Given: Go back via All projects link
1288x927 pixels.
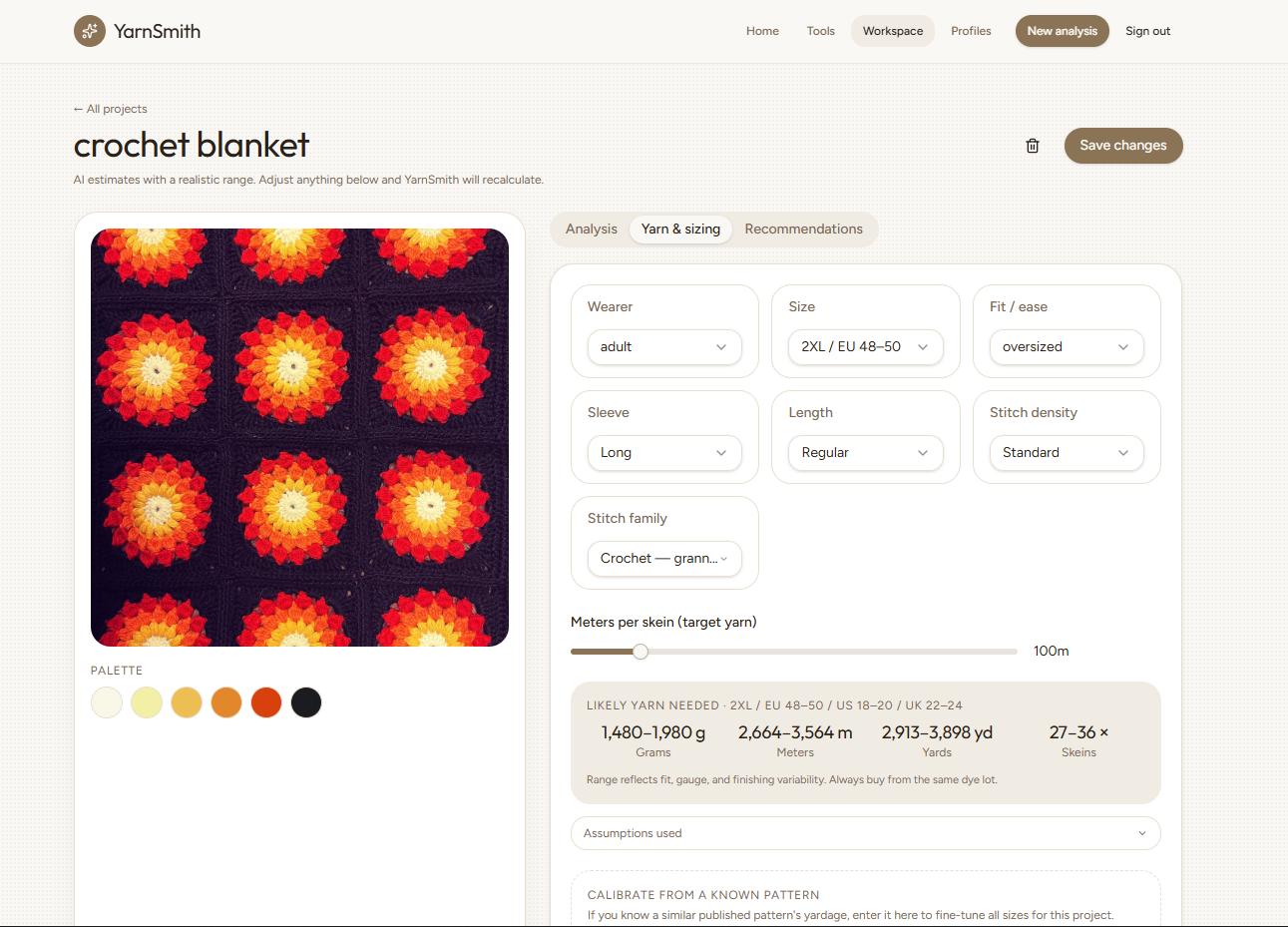Looking at the screenshot, I should tap(111, 109).
